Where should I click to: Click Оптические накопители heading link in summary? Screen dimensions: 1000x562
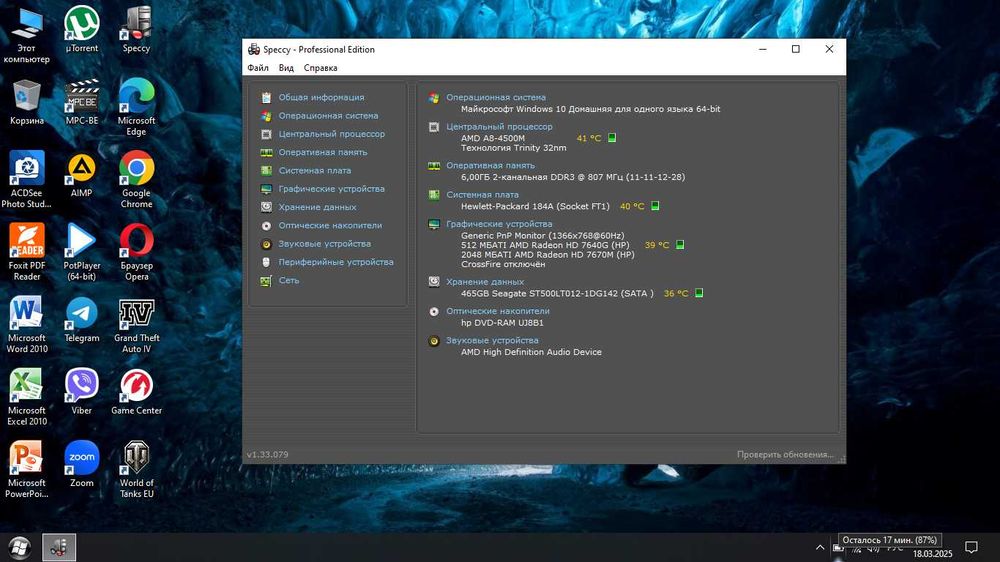click(x=497, y=311)
